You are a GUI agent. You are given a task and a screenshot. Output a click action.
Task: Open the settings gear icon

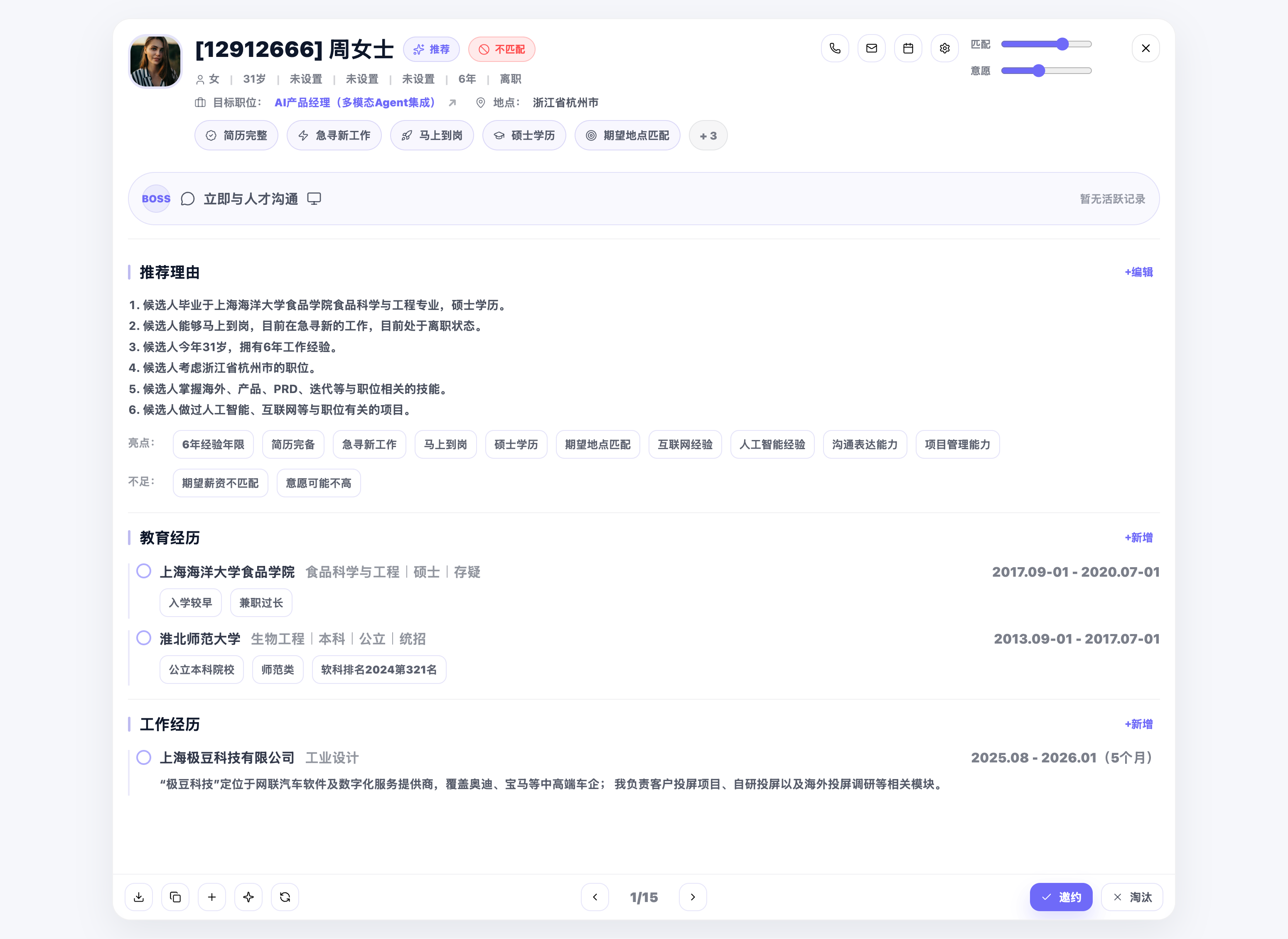pyautogui.click(x=944, y=48)
